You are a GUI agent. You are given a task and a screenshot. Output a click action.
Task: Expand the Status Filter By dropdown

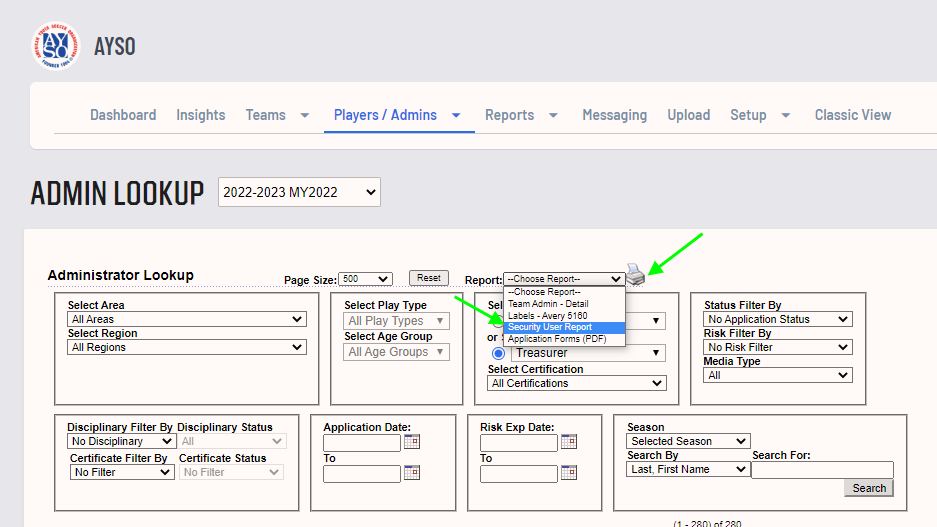[778, 320]
